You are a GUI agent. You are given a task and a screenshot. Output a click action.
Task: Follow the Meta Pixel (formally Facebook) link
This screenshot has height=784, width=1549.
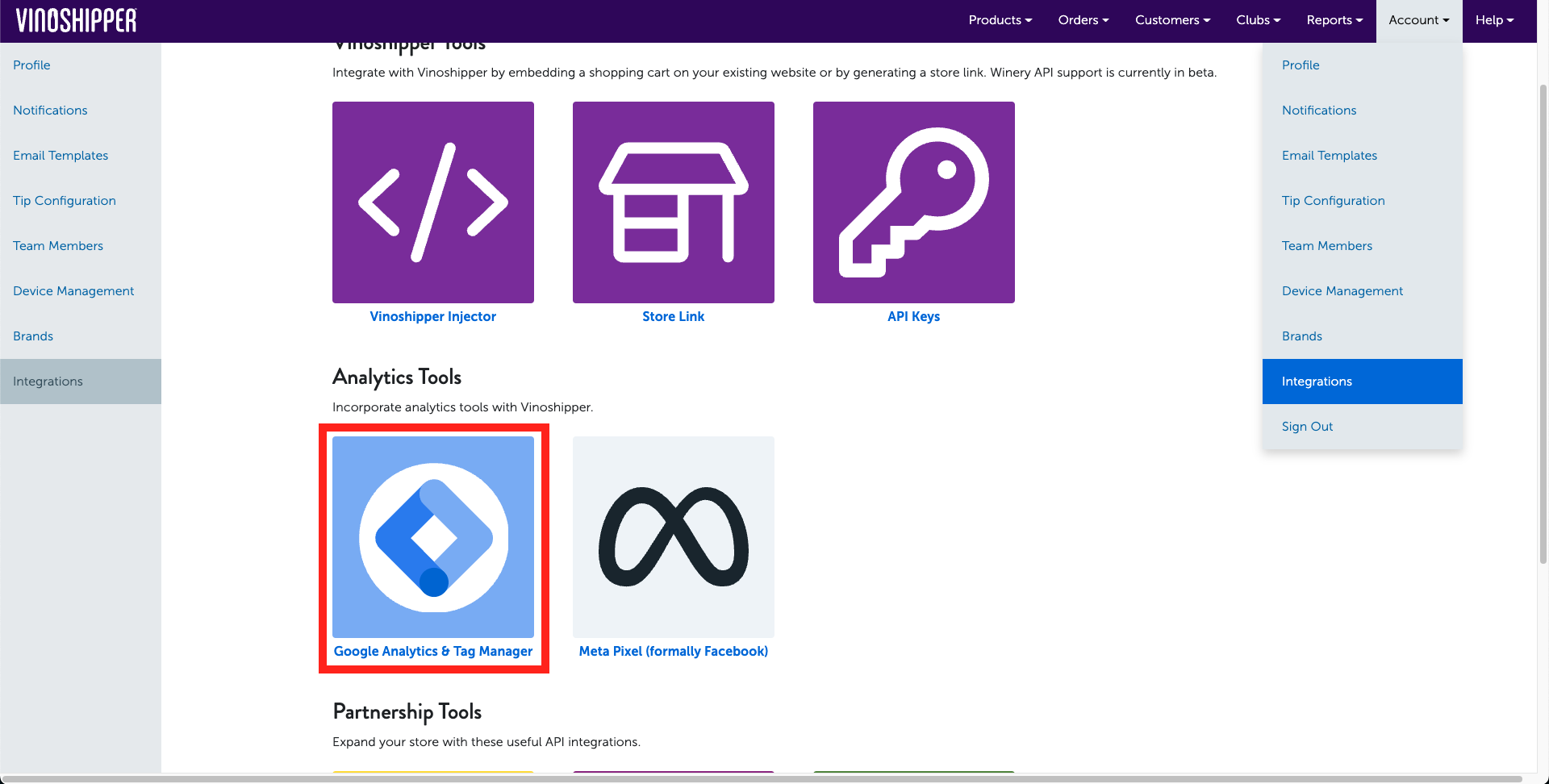coord(674,652)
